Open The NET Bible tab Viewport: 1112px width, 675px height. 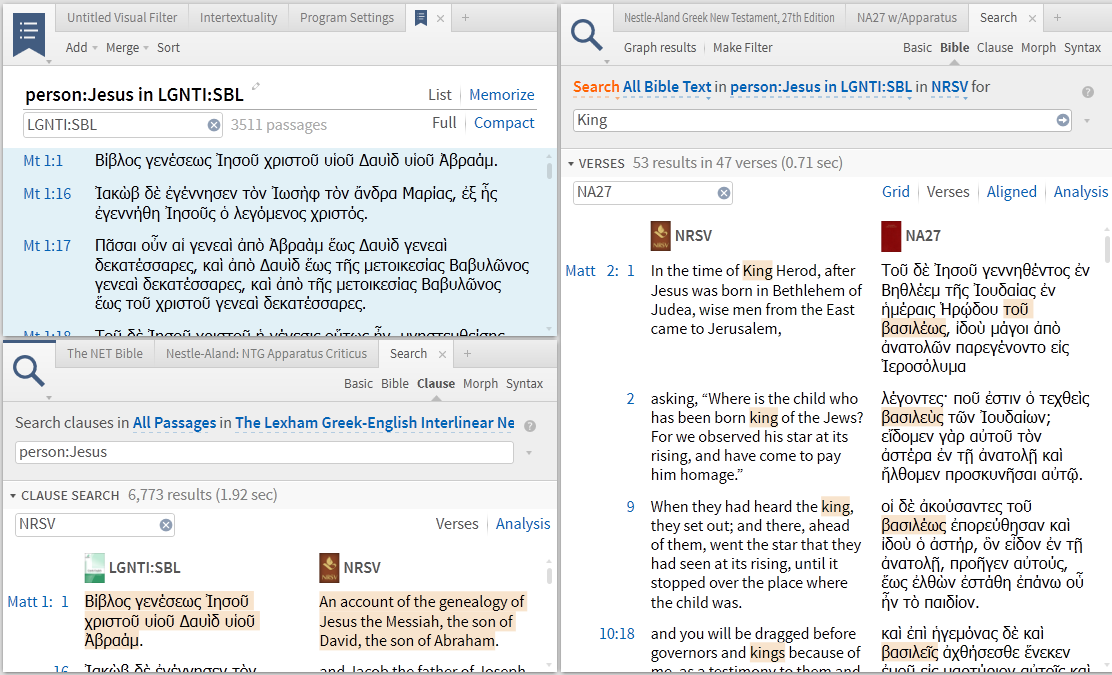(x=105, y=353)
